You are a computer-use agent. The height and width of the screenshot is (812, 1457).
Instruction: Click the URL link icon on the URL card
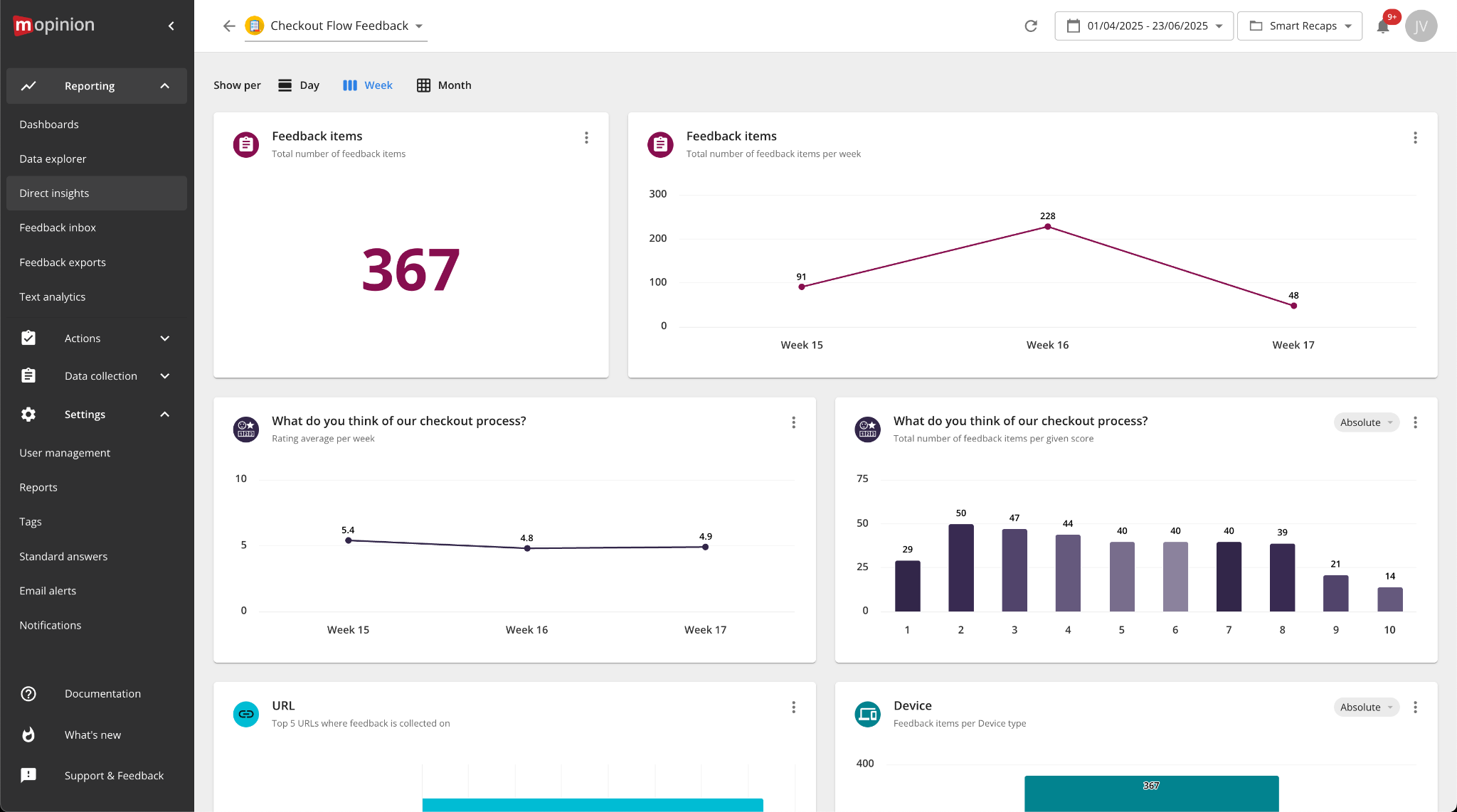(x=245, y=714)
